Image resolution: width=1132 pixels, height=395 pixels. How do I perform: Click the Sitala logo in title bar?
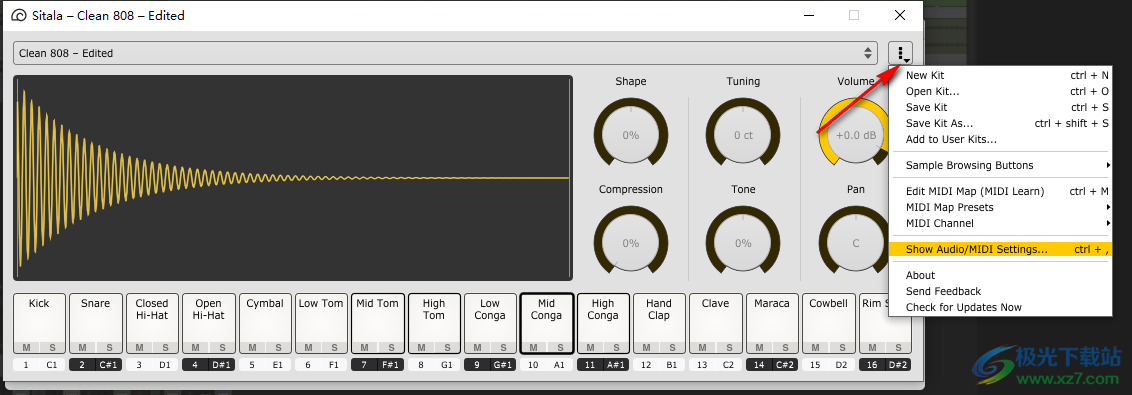[x=19, y=15]
